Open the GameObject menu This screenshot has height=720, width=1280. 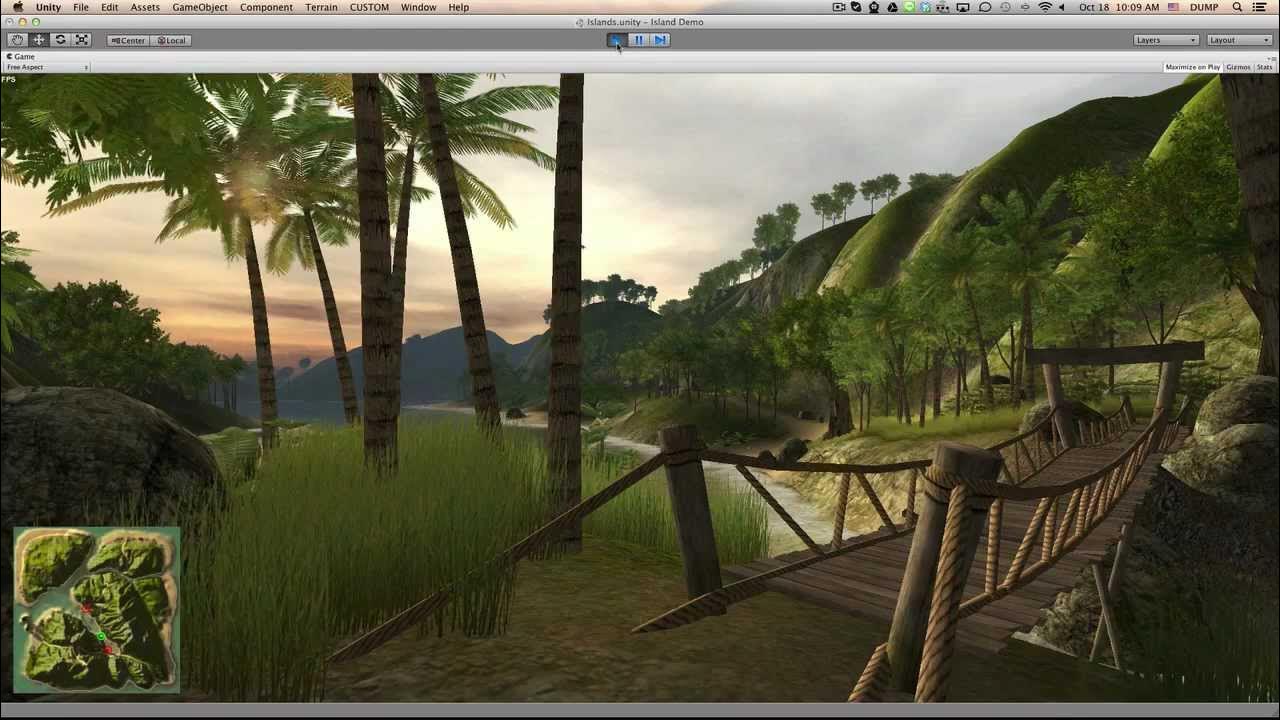coord(200,7)
